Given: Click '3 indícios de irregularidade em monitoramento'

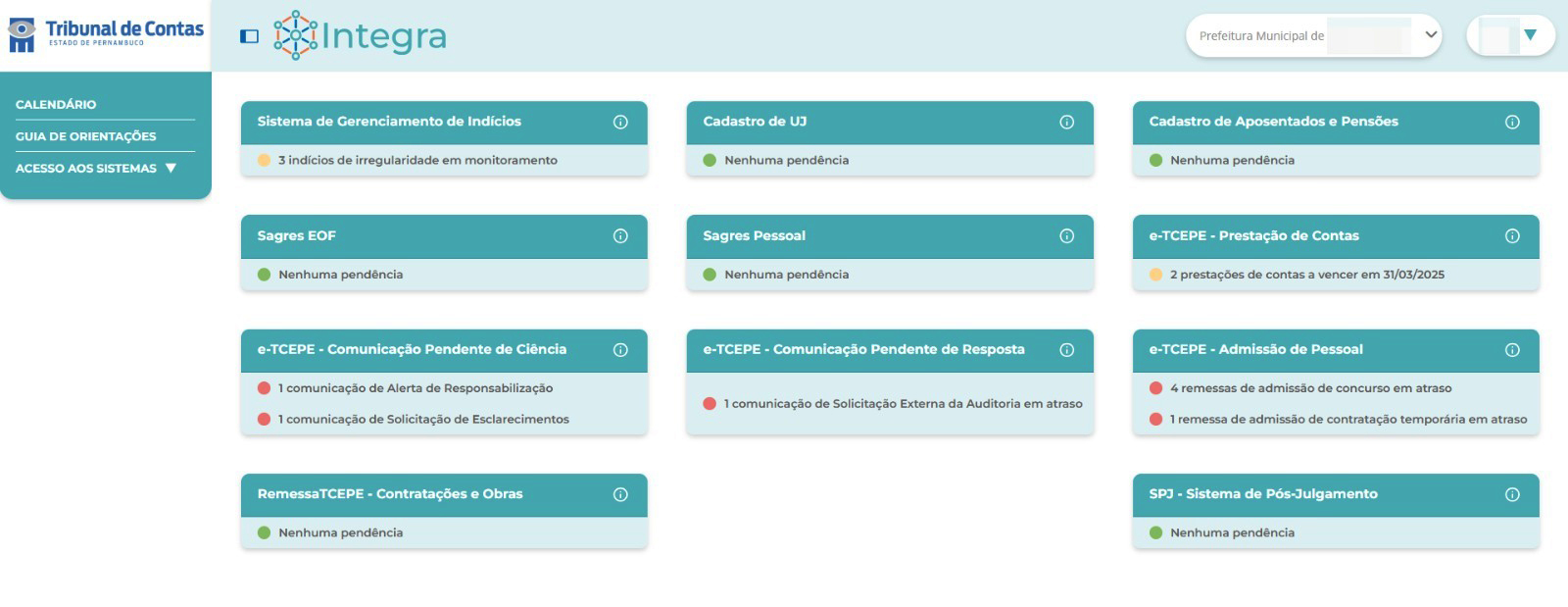Looking at the screenshot, I should 417,161.
